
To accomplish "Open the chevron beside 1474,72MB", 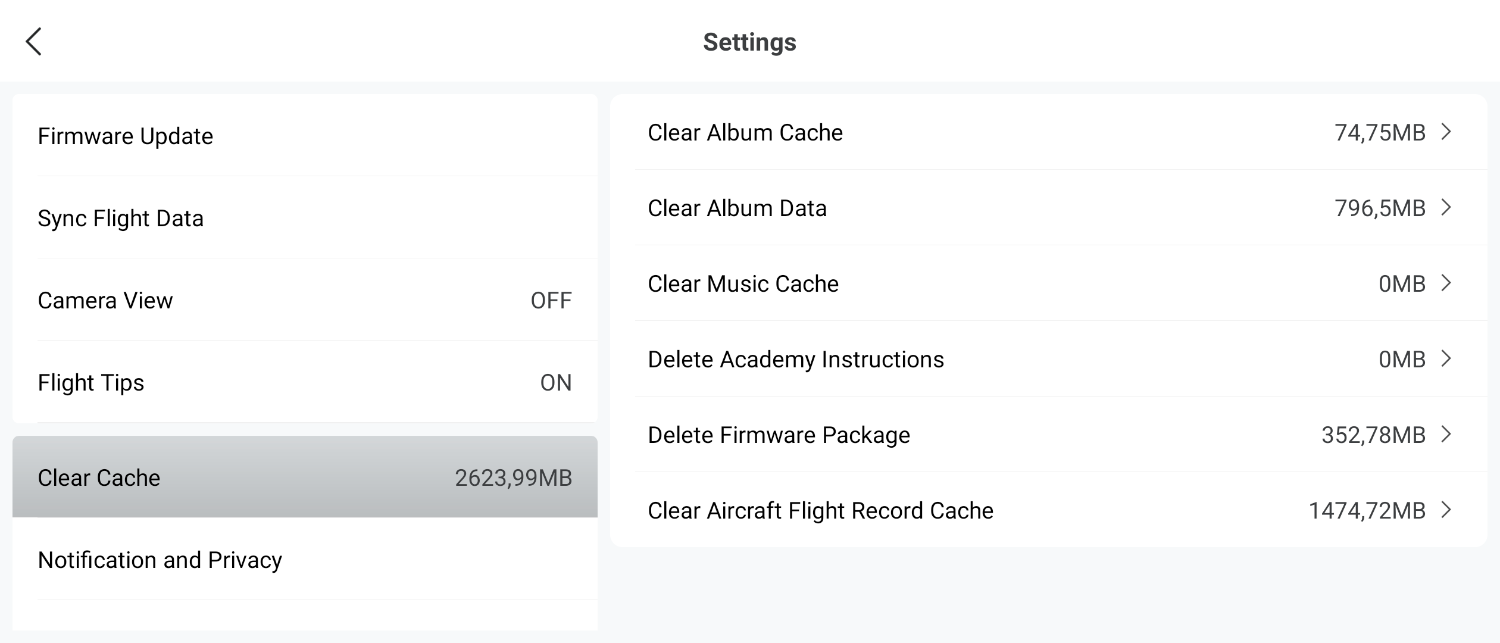I will click(x=1446, y=510).
